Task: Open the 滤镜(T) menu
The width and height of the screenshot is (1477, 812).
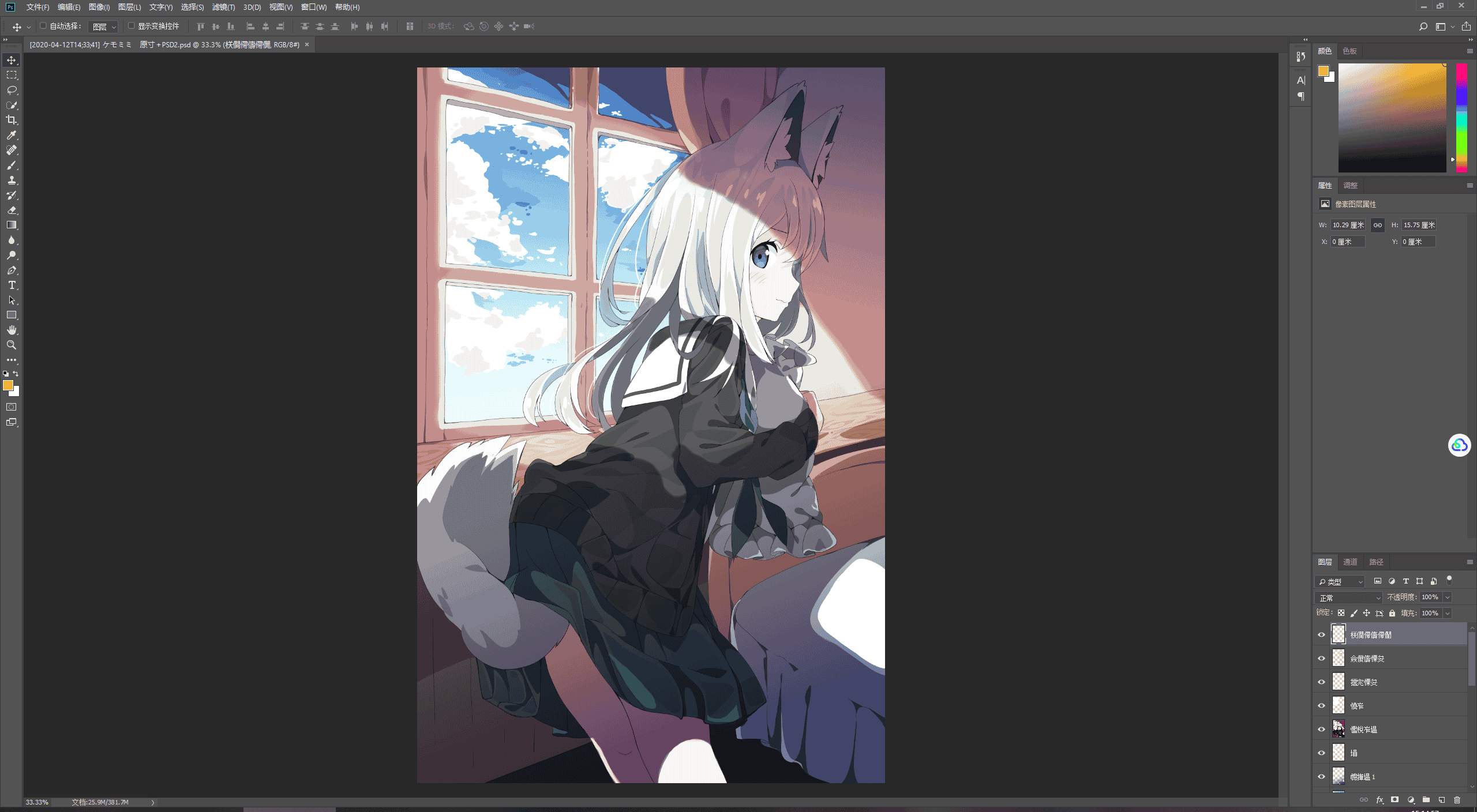Action: click(x=223, y=7)
